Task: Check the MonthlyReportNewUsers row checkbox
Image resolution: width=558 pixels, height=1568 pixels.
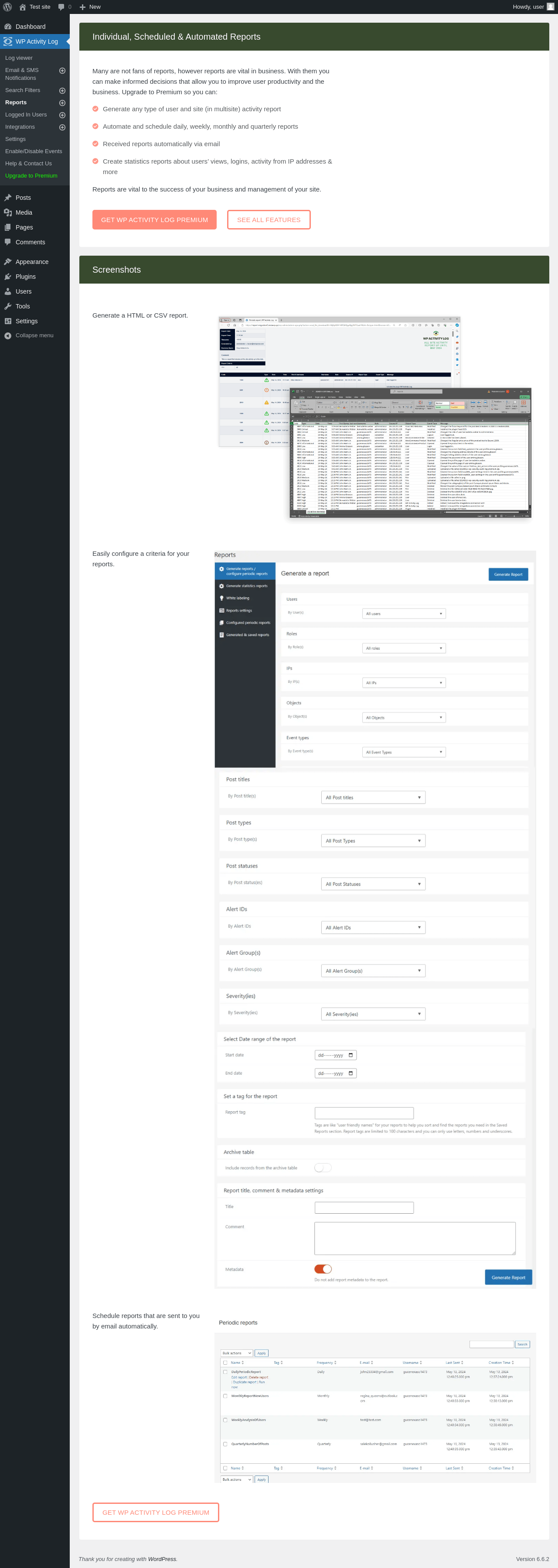Action: pos(225,1396)
